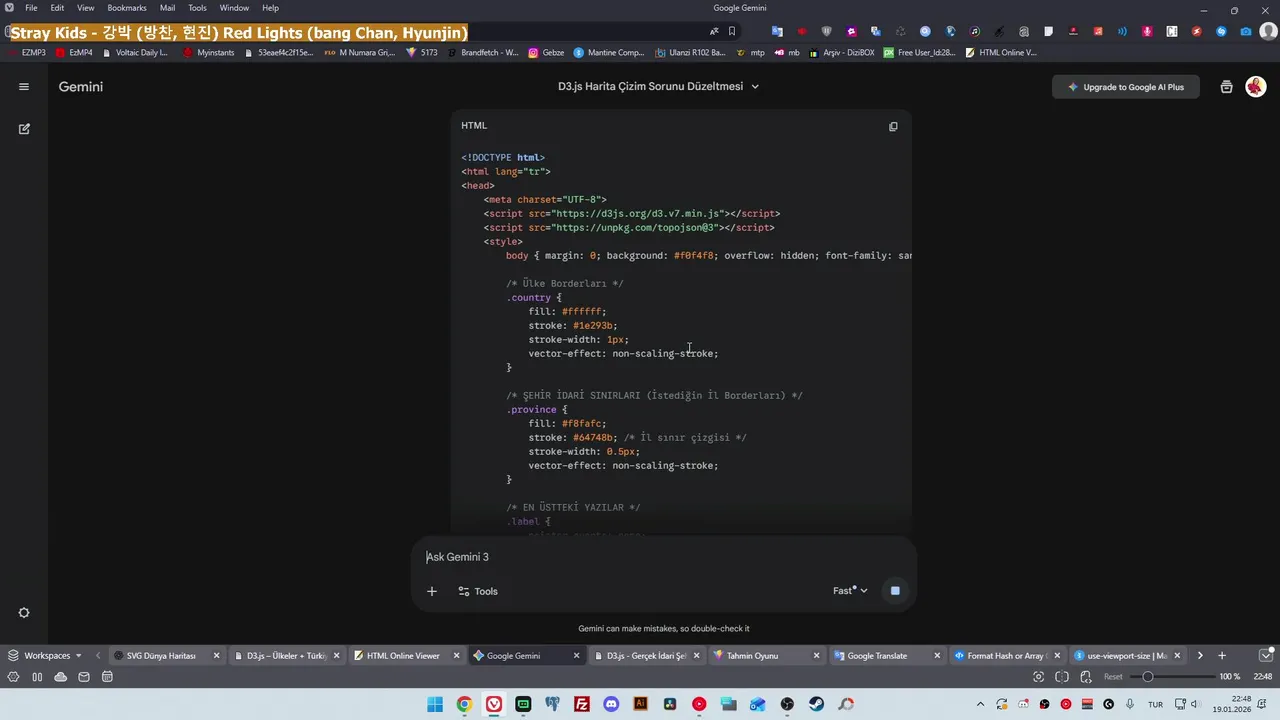Image resolution: width=1280 pixels, height=720 pixels.
Task: Open a new browser tab with plus
Action: (x=1222, y=656)
